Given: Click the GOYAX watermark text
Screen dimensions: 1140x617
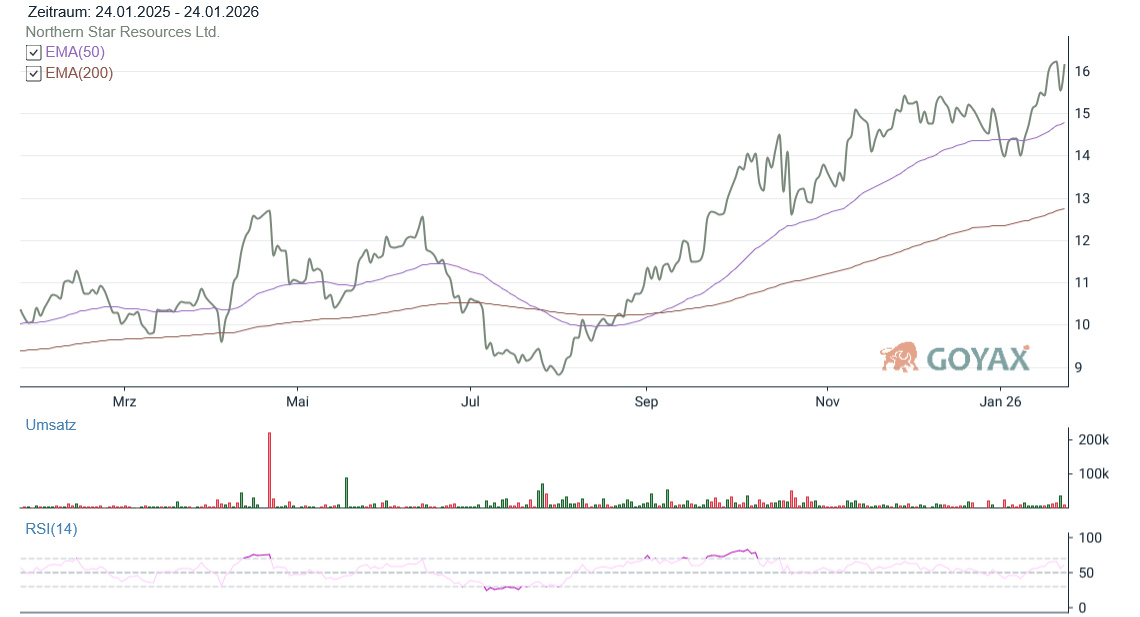Looking at the screenshot, I should 977,358.
